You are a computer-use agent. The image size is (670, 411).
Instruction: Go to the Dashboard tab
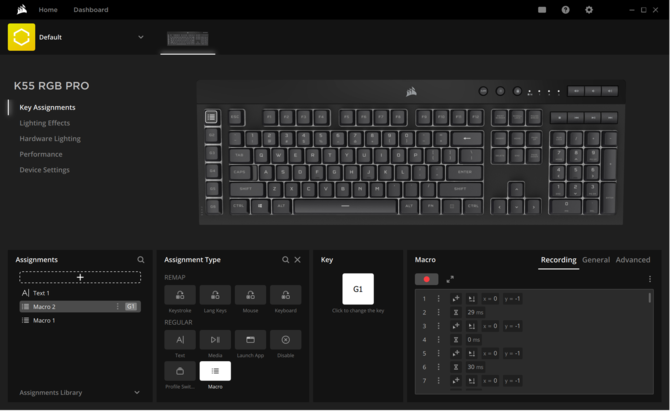click(x=91, y=9)
